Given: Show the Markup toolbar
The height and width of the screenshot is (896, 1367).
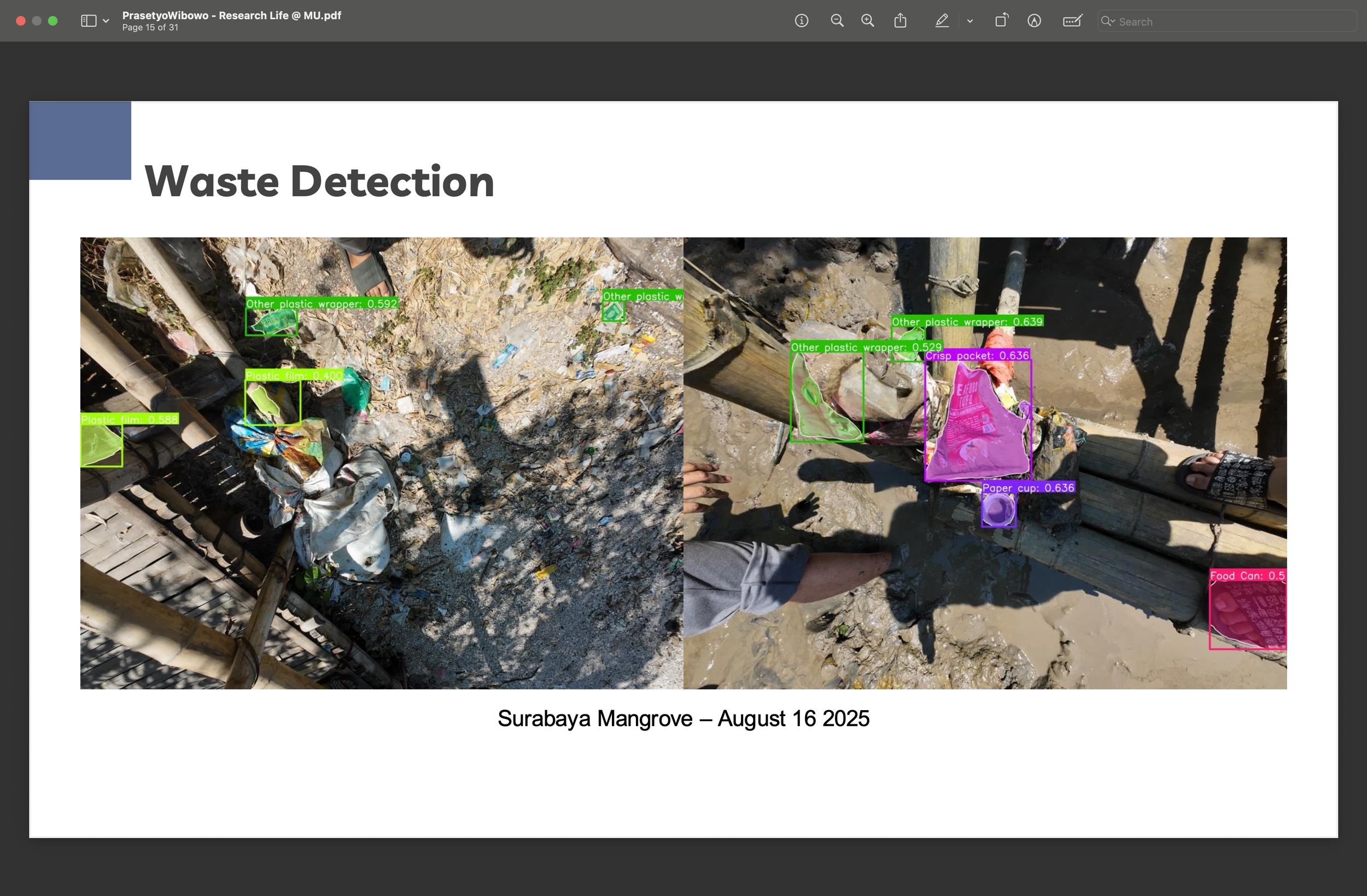Looking at the screenshot, I should (1034, 21).
